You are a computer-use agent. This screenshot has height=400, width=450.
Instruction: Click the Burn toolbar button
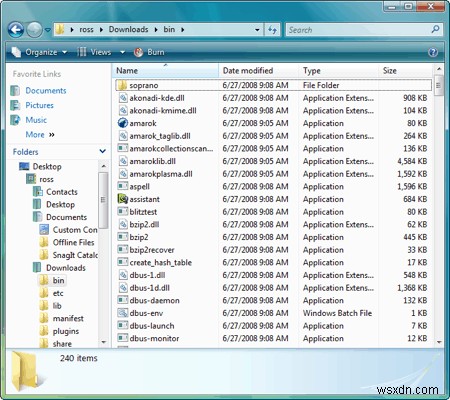[x=149, y=52]
